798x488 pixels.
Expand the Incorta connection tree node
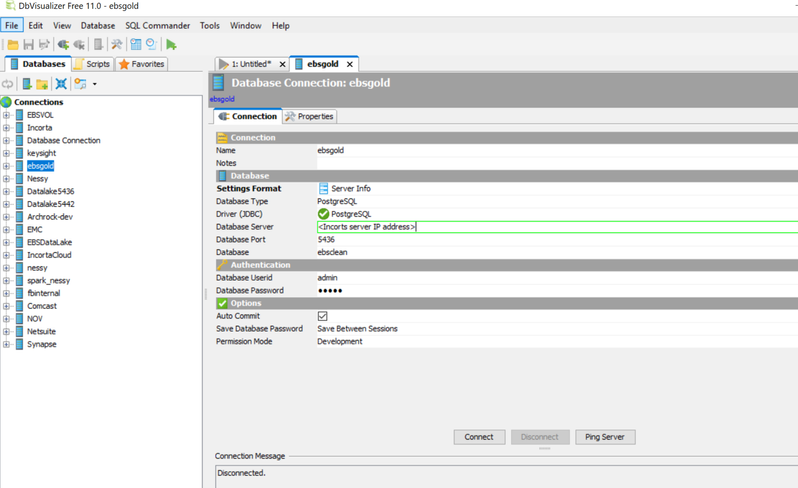click(6, 128)
